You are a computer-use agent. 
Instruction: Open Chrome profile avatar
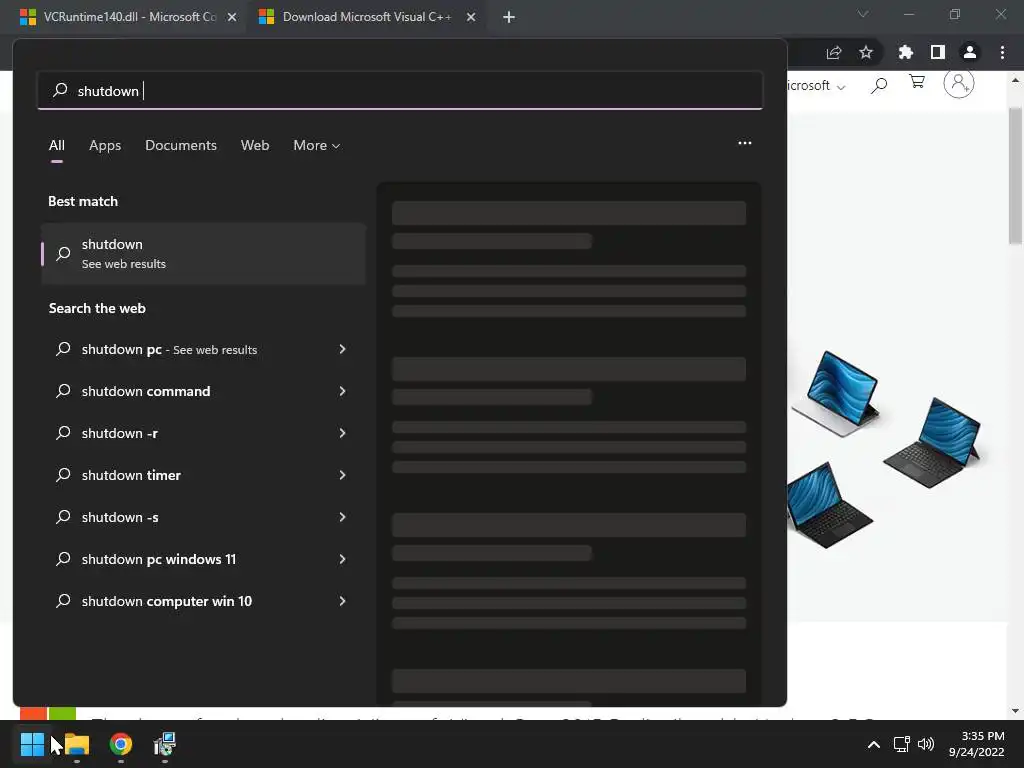click(970, 52)
